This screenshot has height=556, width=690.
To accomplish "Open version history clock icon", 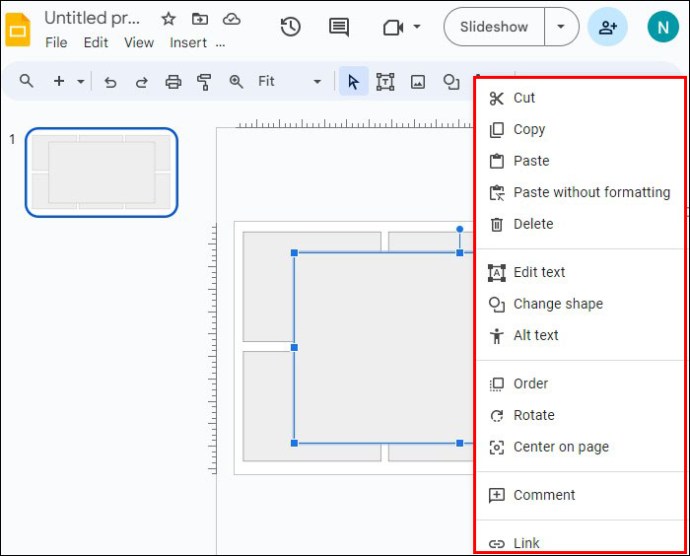I will point(290,27).
